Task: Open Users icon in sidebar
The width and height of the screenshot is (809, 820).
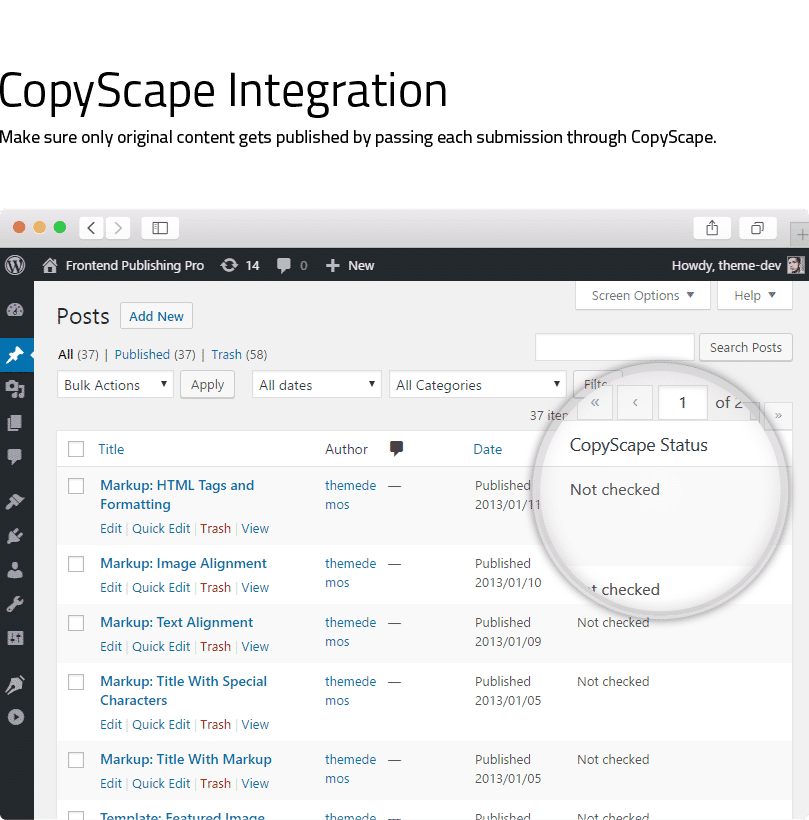Action: [15, 570]
